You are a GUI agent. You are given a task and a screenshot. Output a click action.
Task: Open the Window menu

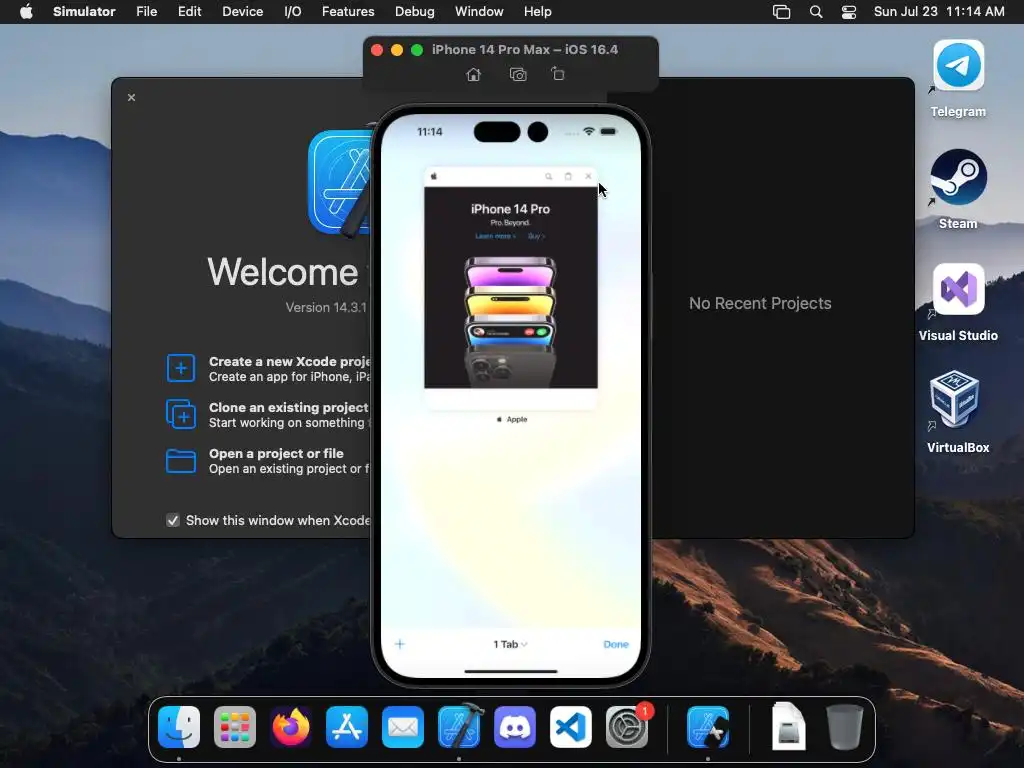pos(479,12)
